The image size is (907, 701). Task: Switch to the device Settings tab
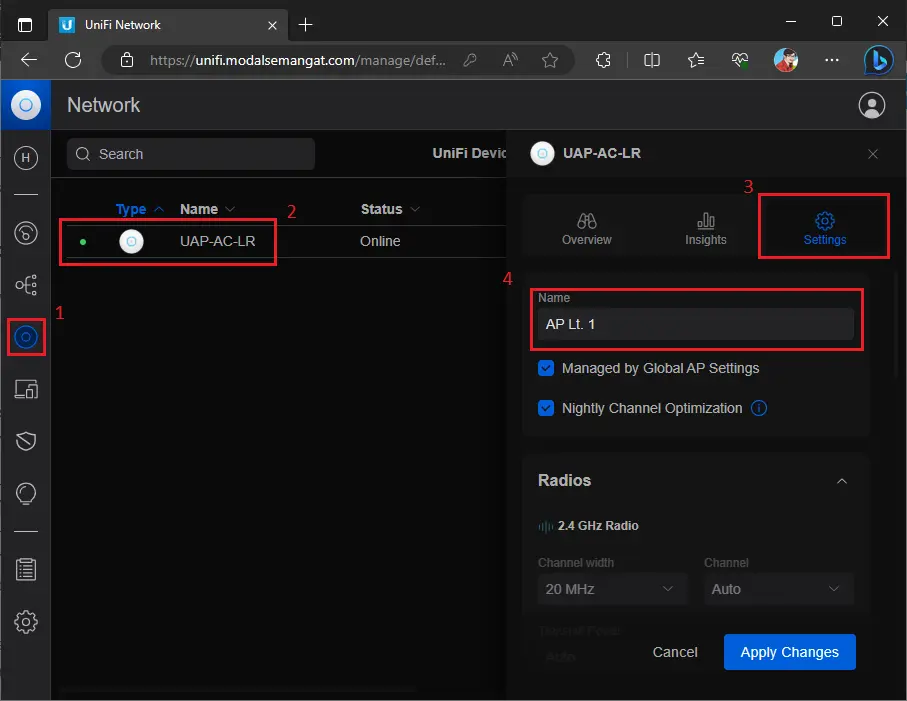click(x=824, y=229)
